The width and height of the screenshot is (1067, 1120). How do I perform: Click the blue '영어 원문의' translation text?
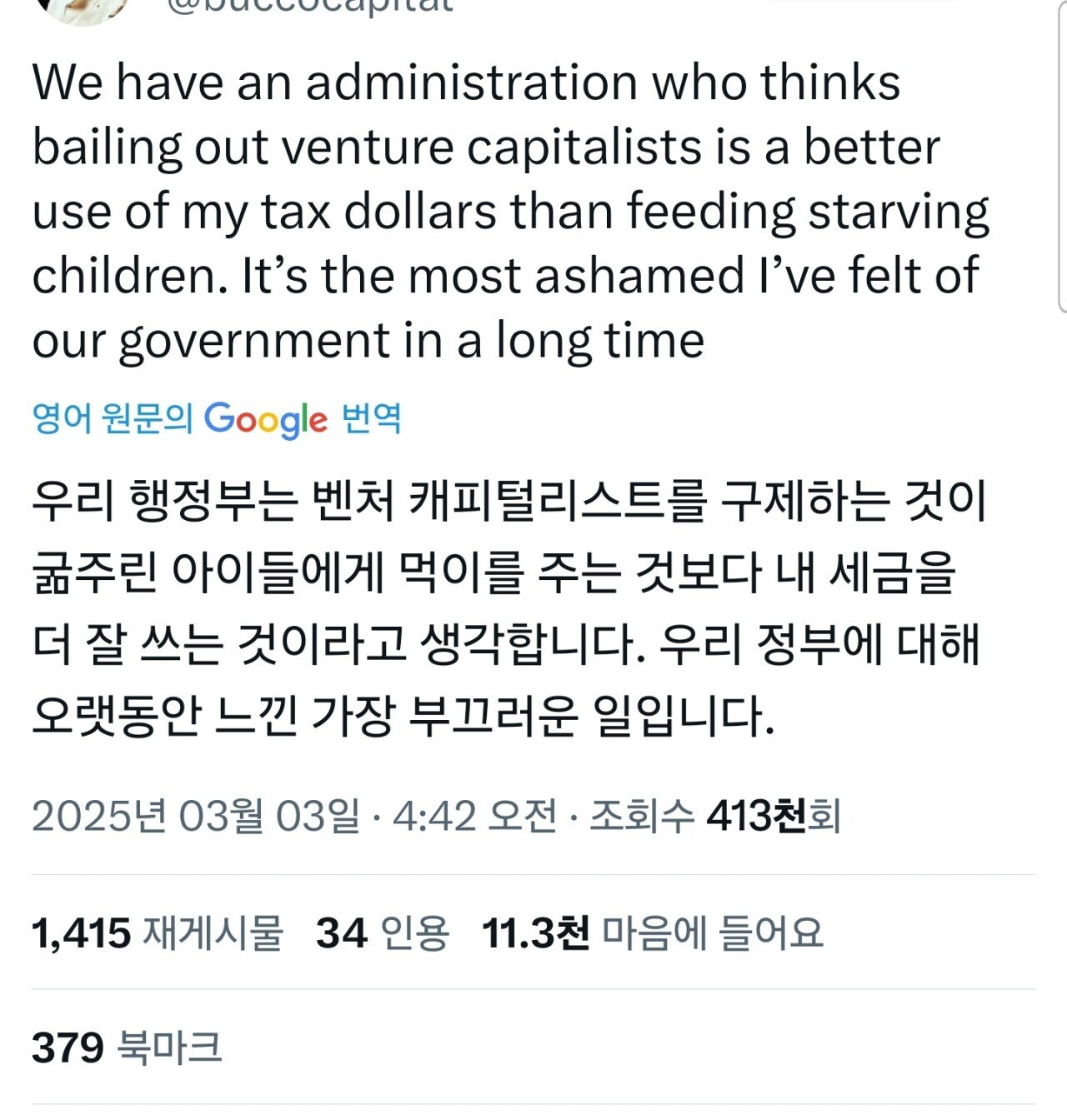[113, 418]
